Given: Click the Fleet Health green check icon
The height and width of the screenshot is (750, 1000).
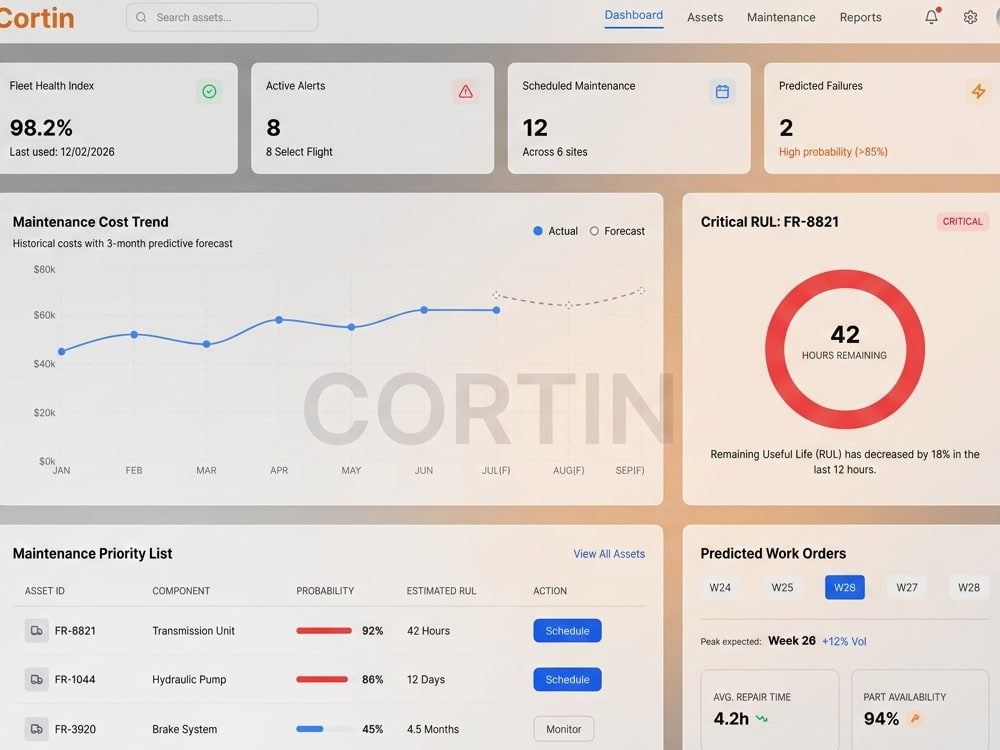Looking at the screenshot, I should pyautogui.click(x=209, y=91).
